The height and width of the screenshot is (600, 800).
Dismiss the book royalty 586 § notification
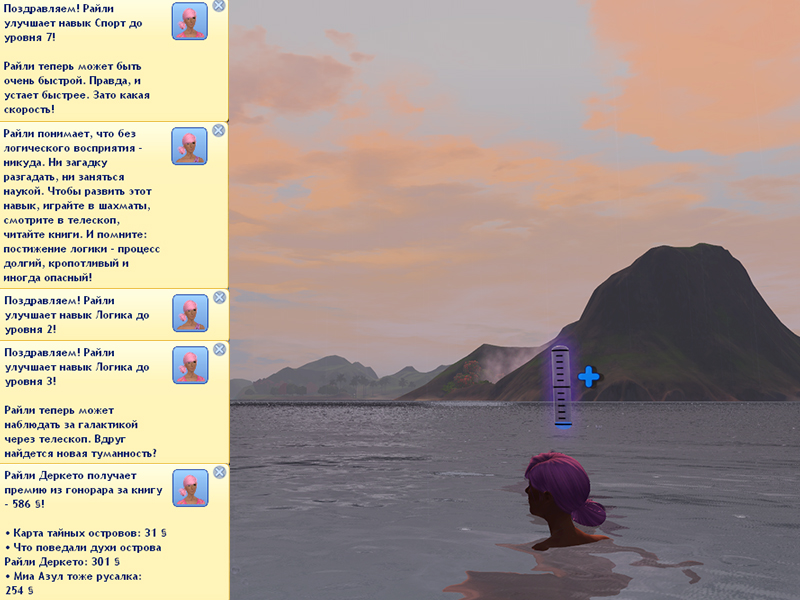219,472
